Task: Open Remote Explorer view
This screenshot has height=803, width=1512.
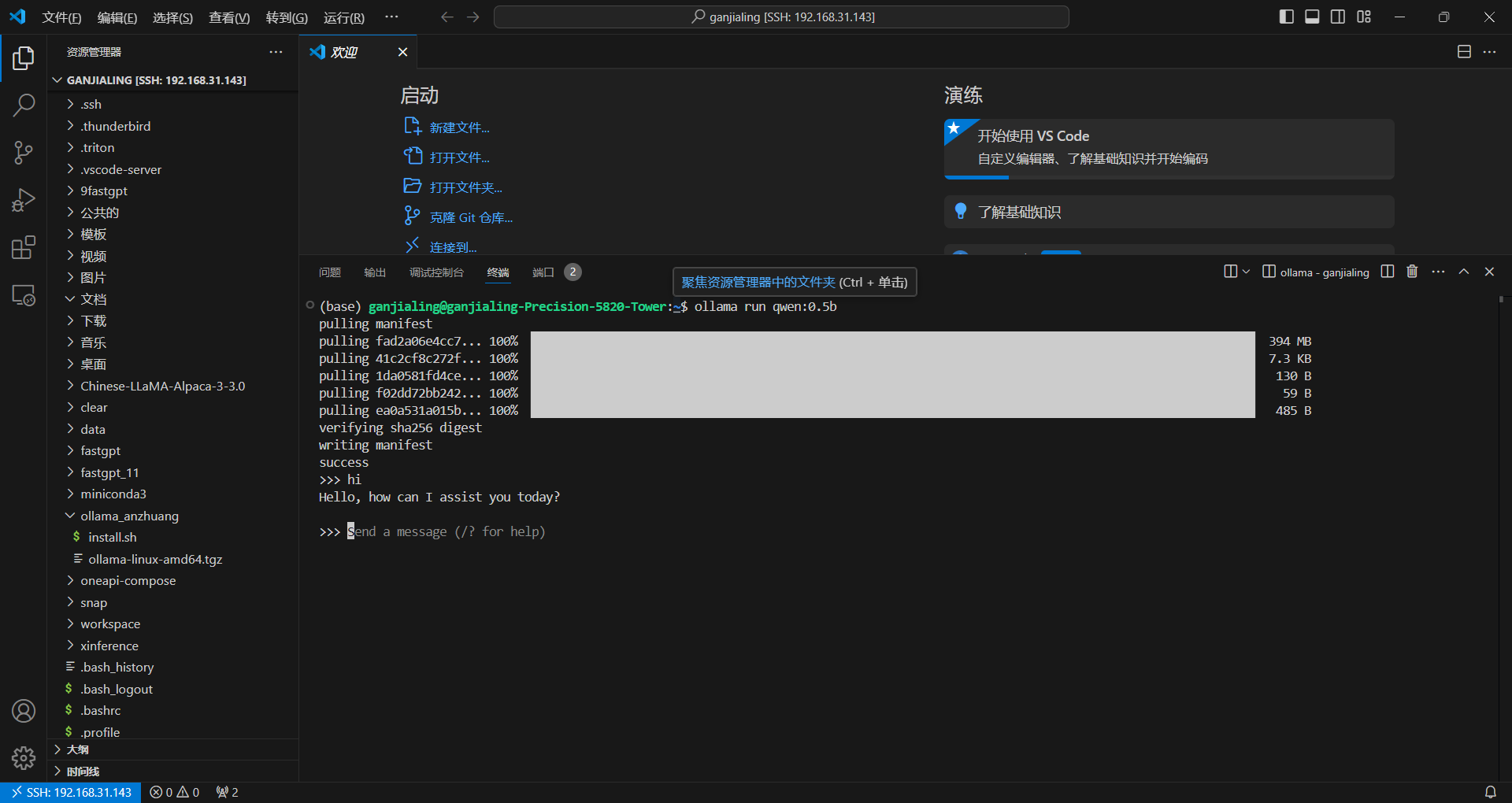Action: point(24,295)
